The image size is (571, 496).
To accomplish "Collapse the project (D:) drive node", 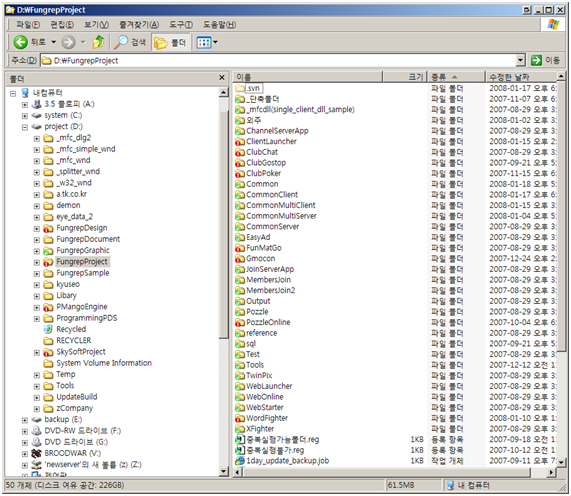I will coord(25,127).
